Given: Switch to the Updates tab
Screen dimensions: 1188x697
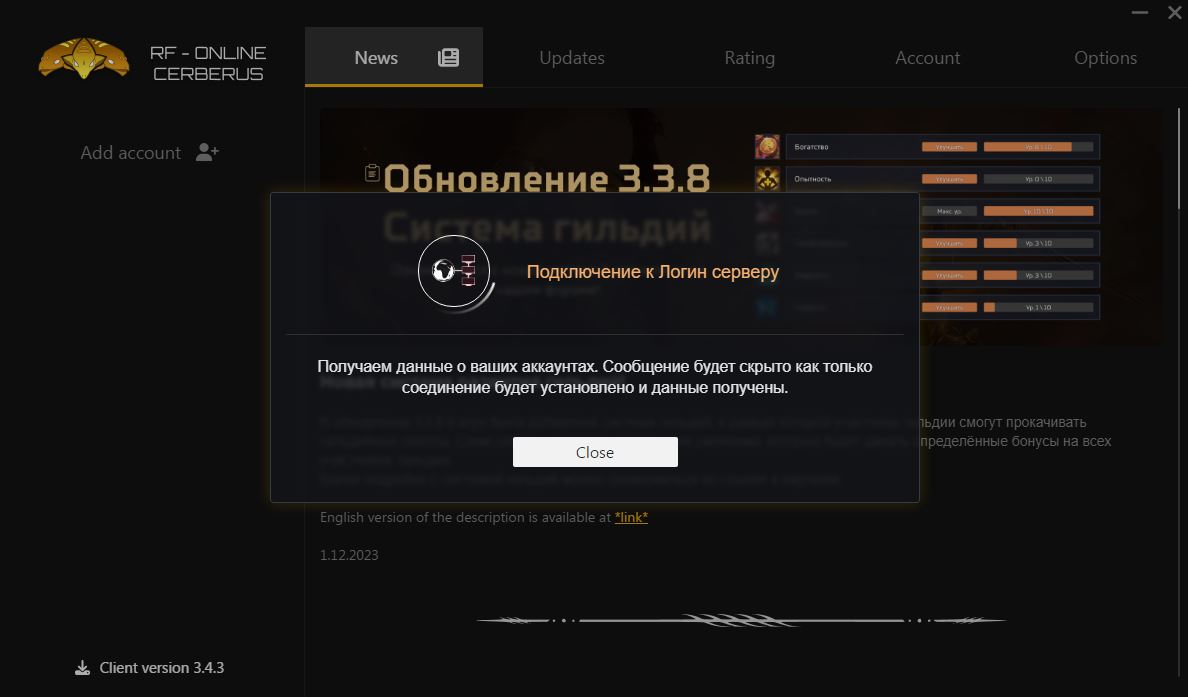Looking at the screenshot, I should 572,58.
